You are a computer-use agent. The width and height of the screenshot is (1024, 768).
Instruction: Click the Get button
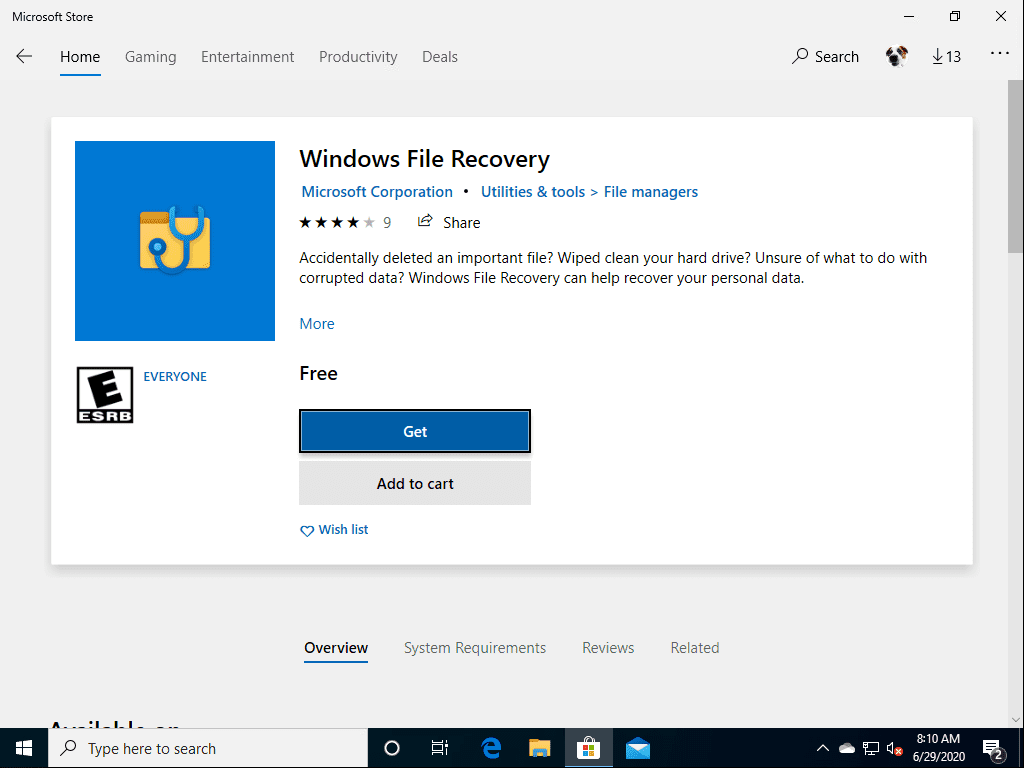pyautogui.click(x=415, y=432)
